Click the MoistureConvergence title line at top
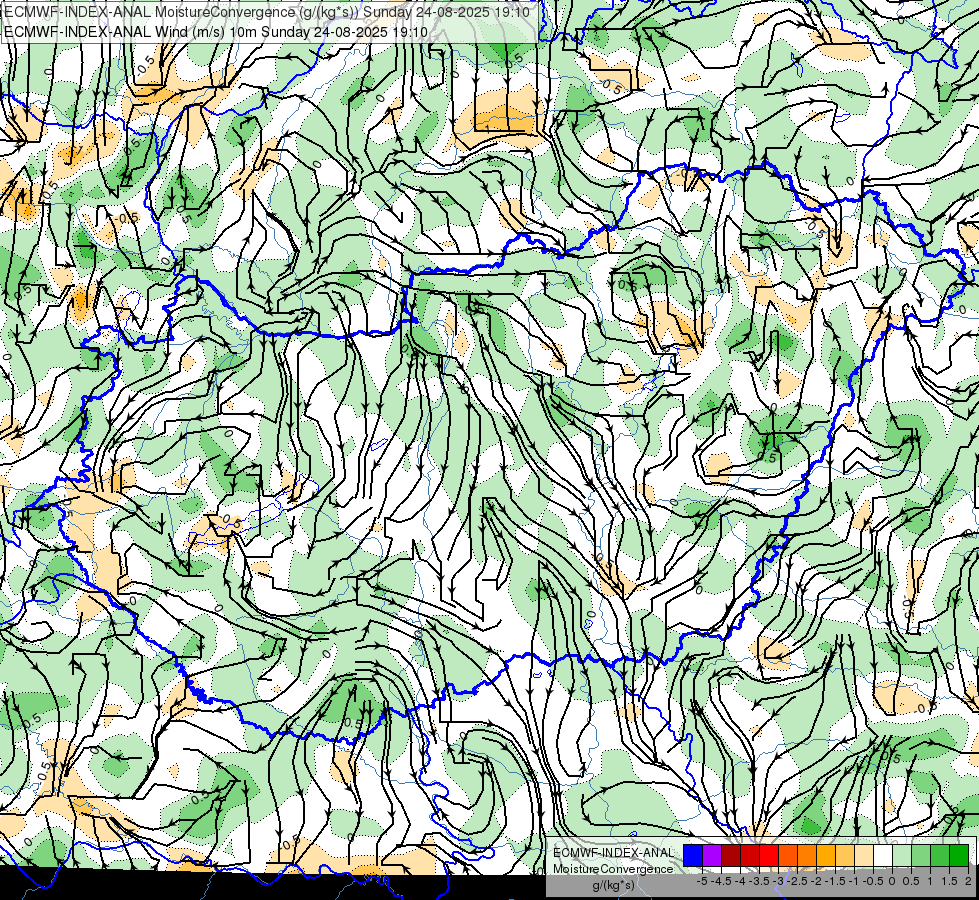 coord(267,12)
